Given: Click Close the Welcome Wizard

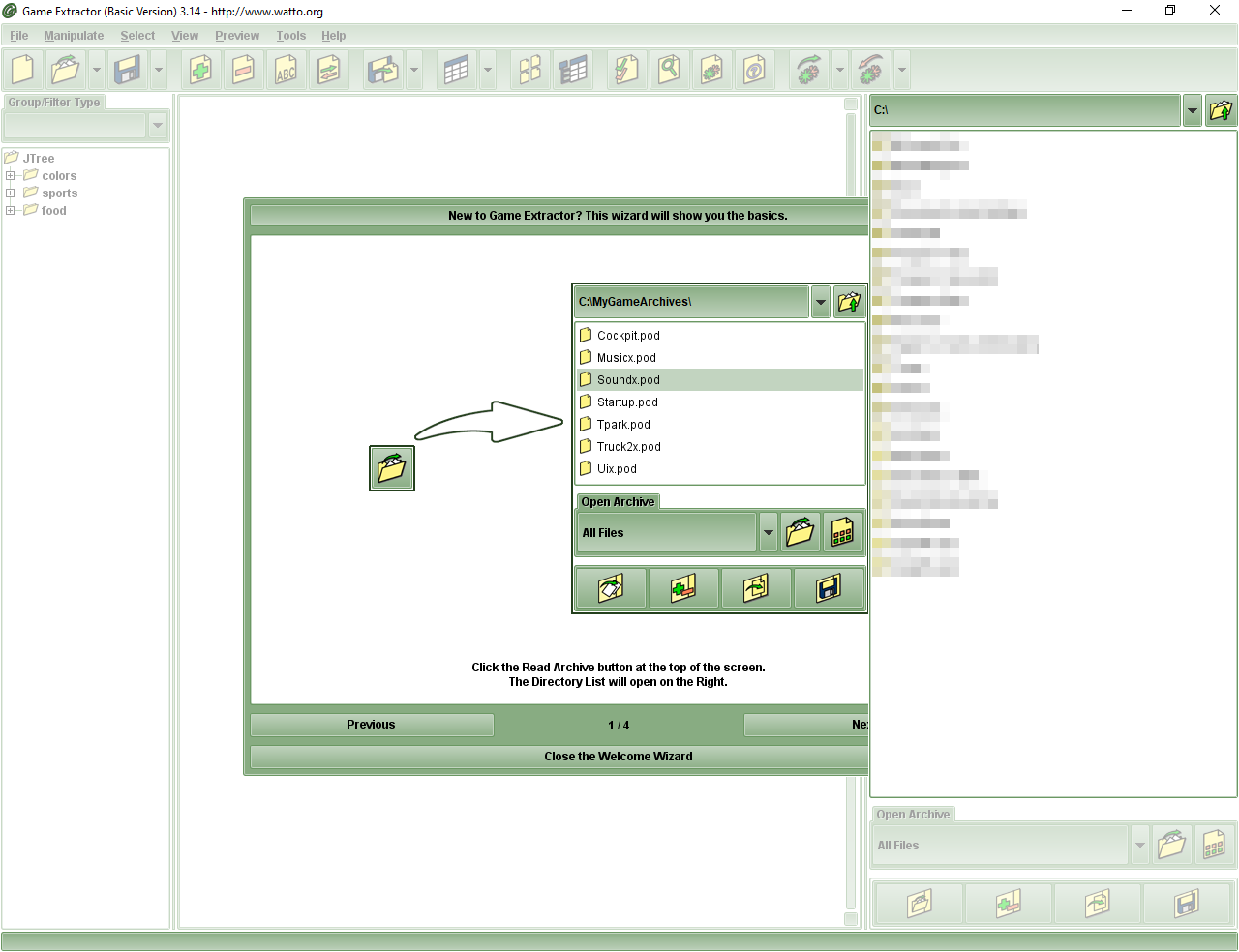Looking at the screenshot, I should [559, 757].
